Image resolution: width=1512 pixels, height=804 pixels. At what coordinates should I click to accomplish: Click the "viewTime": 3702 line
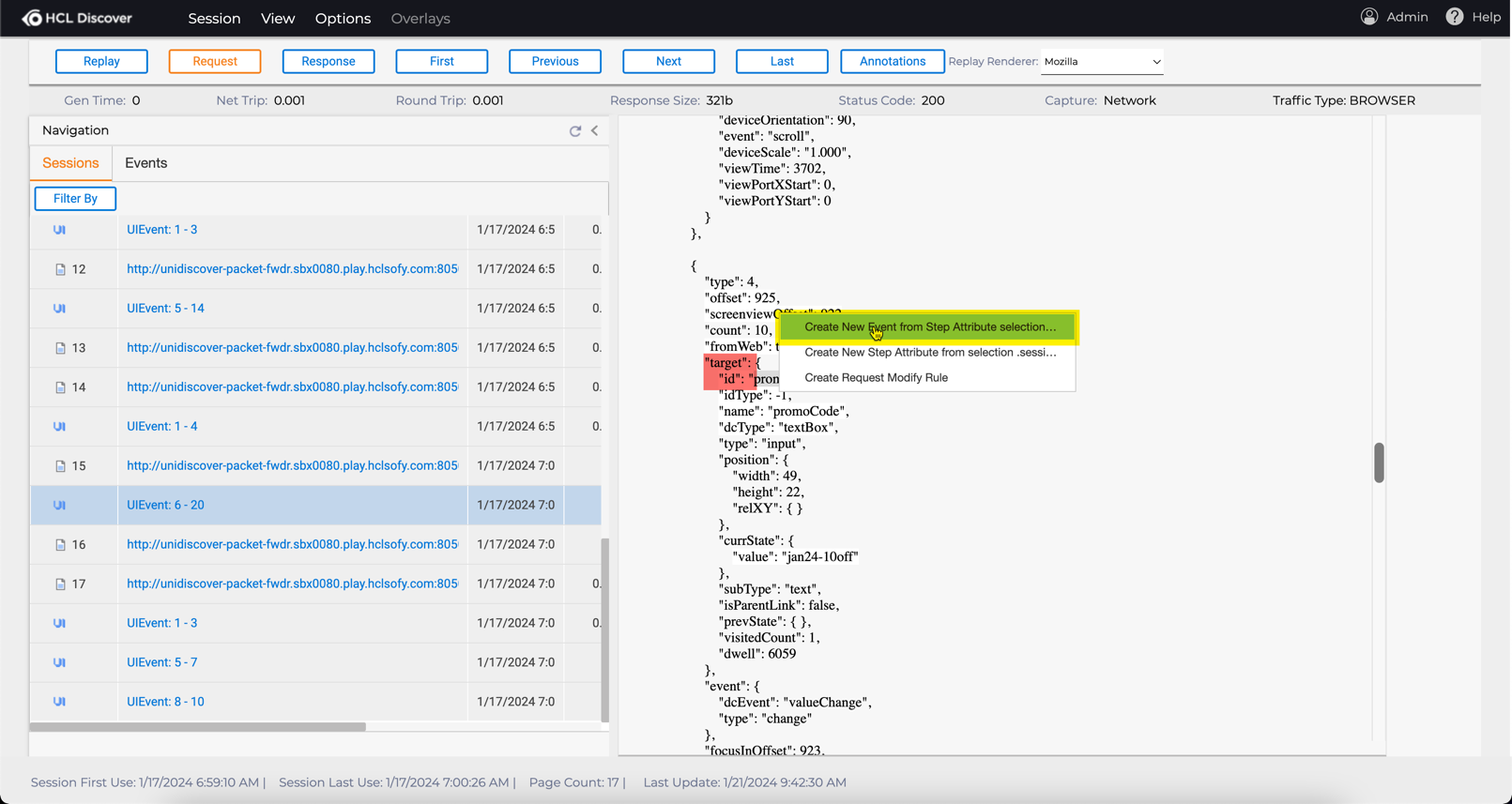772,169
